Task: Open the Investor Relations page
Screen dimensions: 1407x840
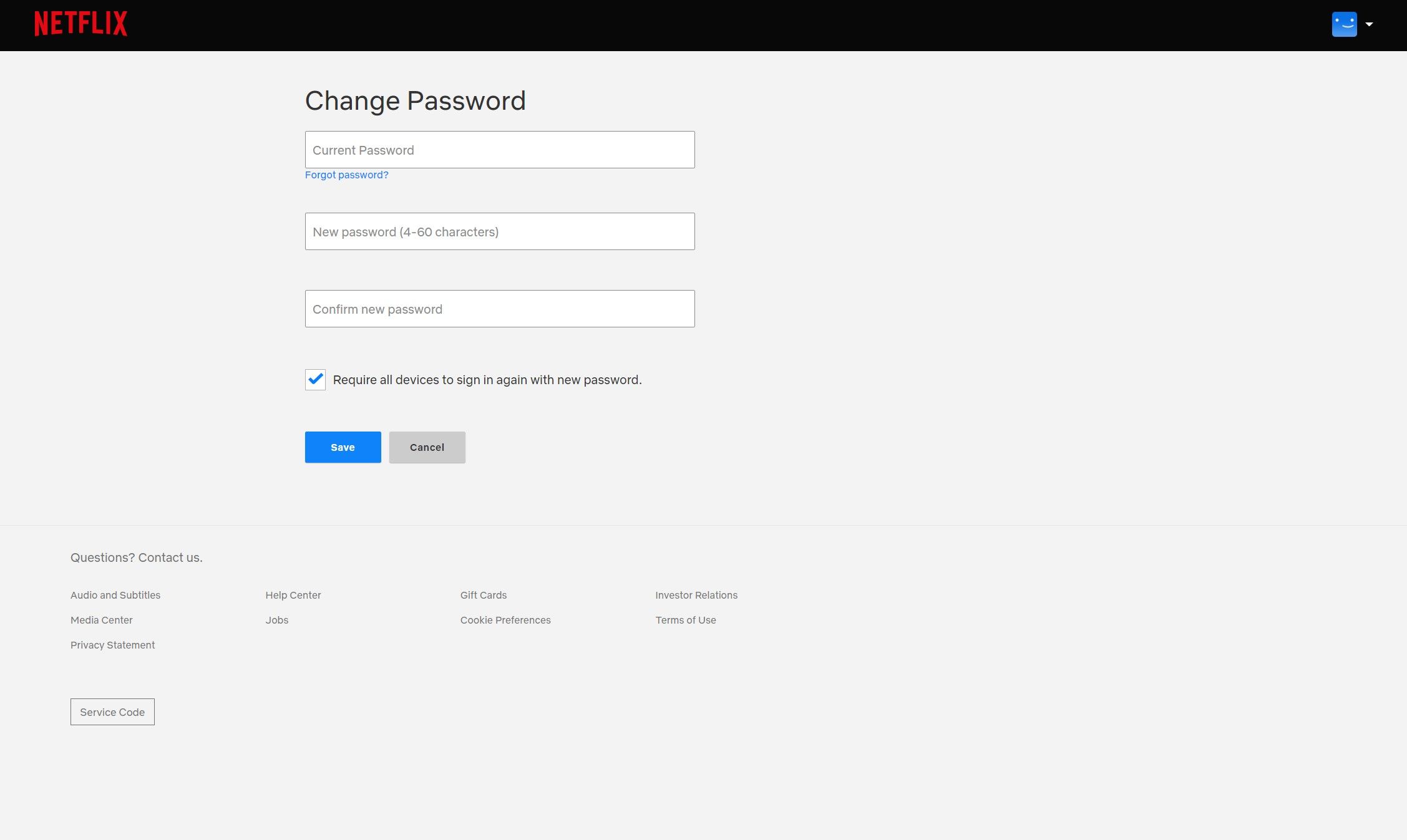Action: [x=696, y=595]
